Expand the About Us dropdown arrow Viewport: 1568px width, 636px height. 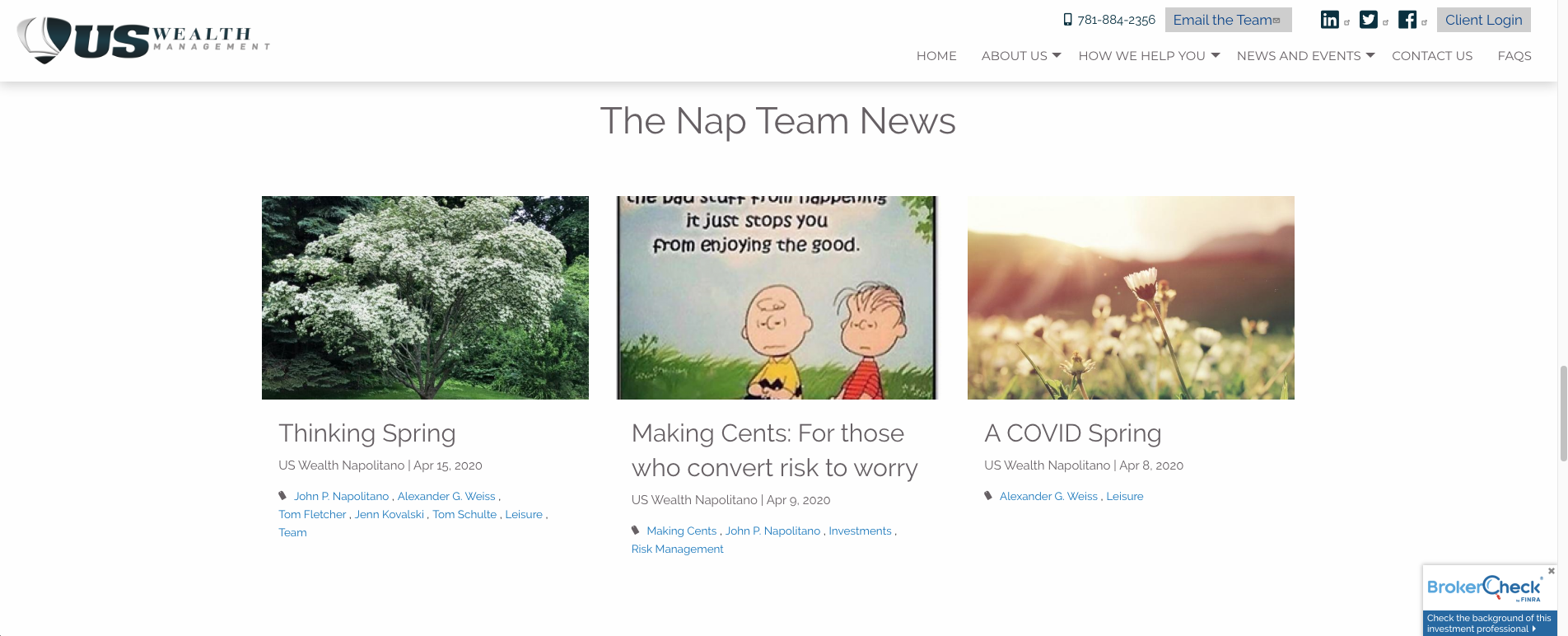[x=1057, y=55]
